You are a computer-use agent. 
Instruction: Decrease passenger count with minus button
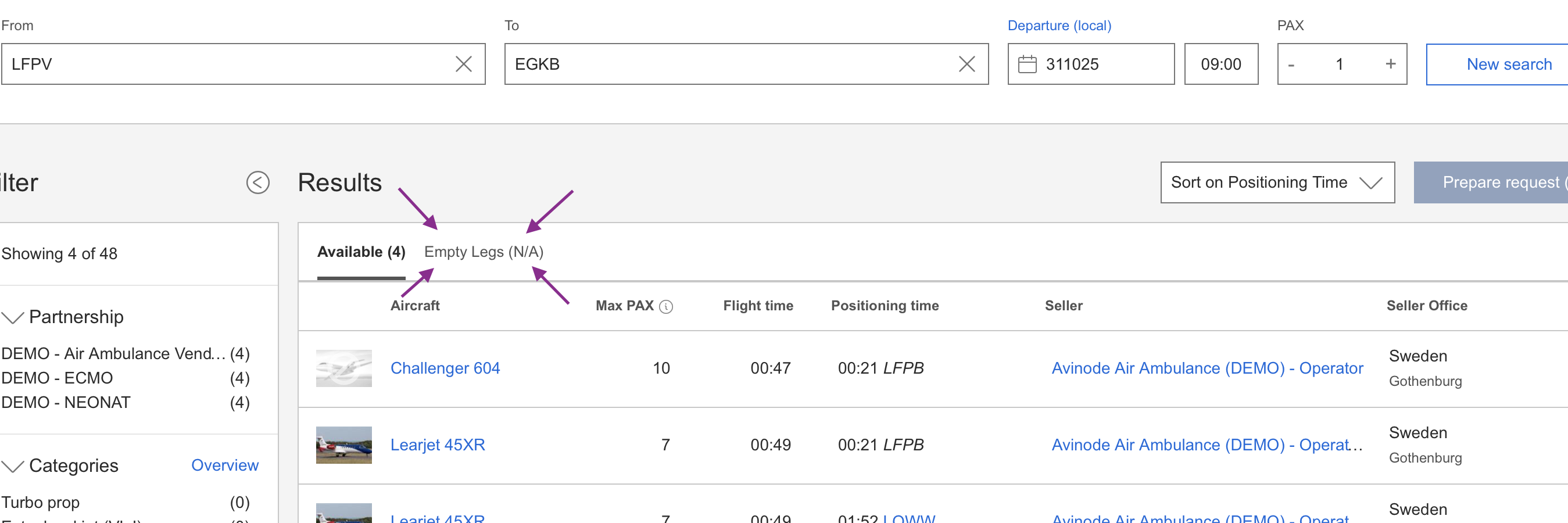pos(1290,64)
